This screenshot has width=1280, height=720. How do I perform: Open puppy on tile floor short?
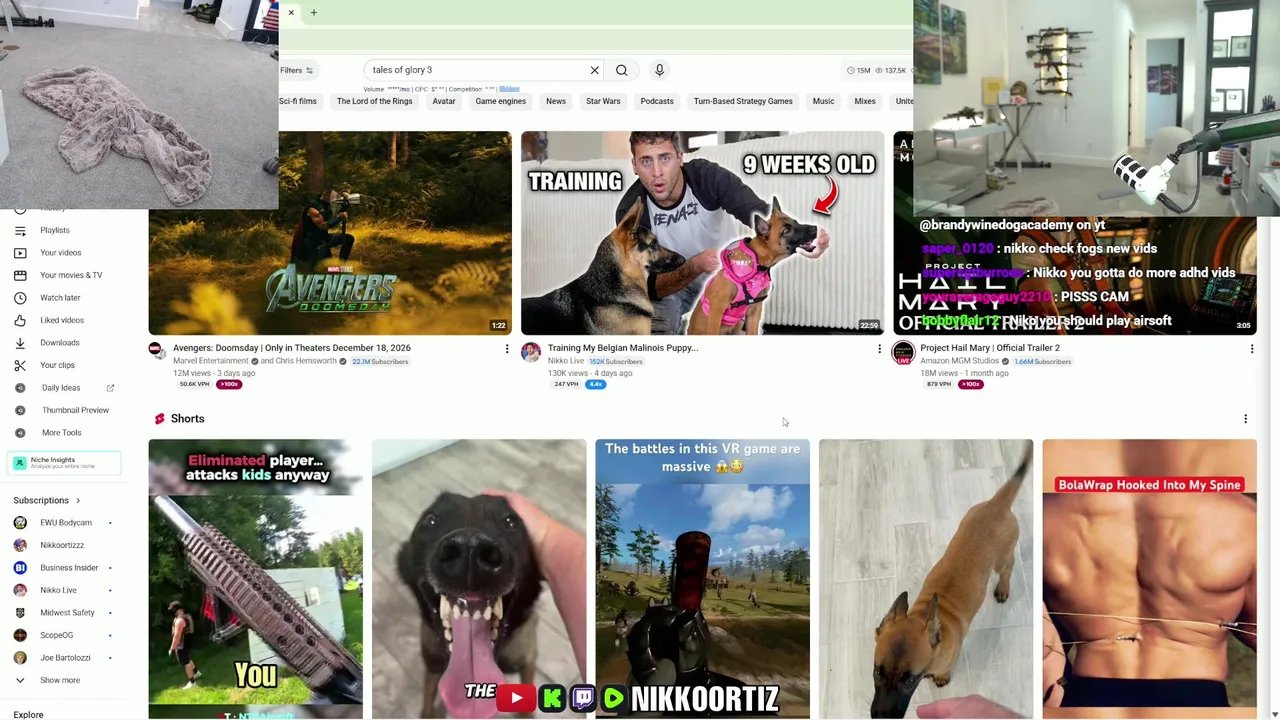click(926, 578)
